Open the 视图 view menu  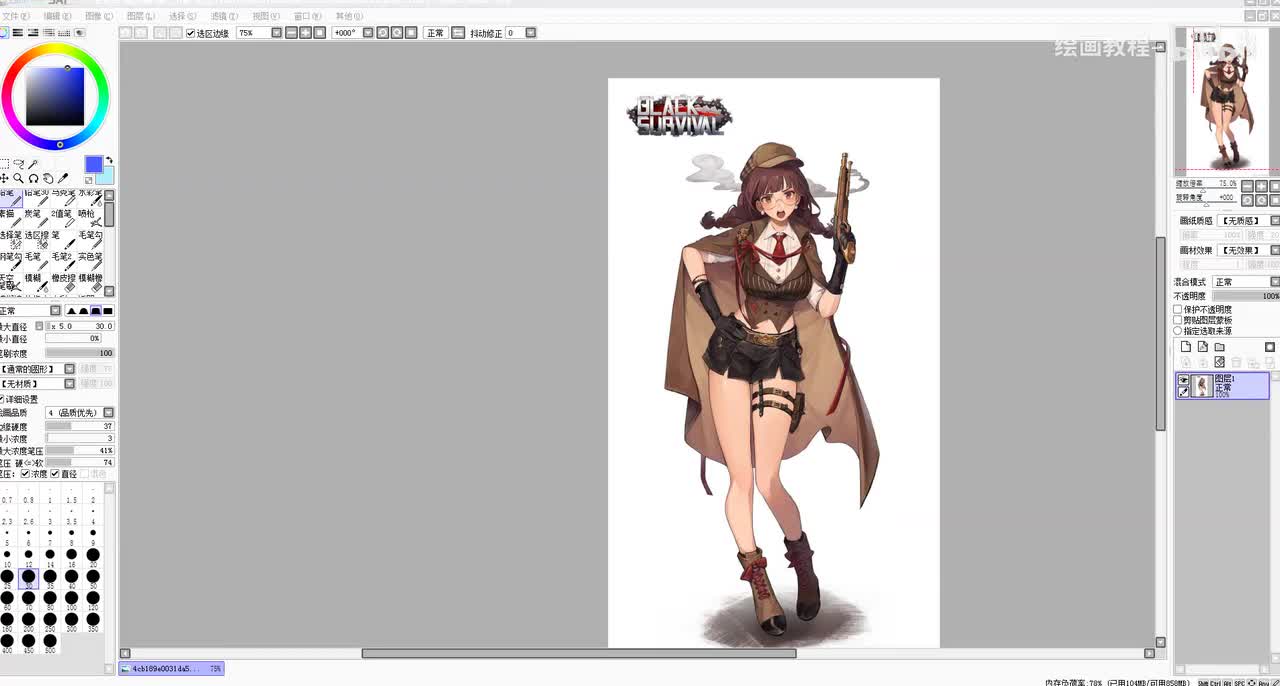pyautogui.click(x=266, y=17)
